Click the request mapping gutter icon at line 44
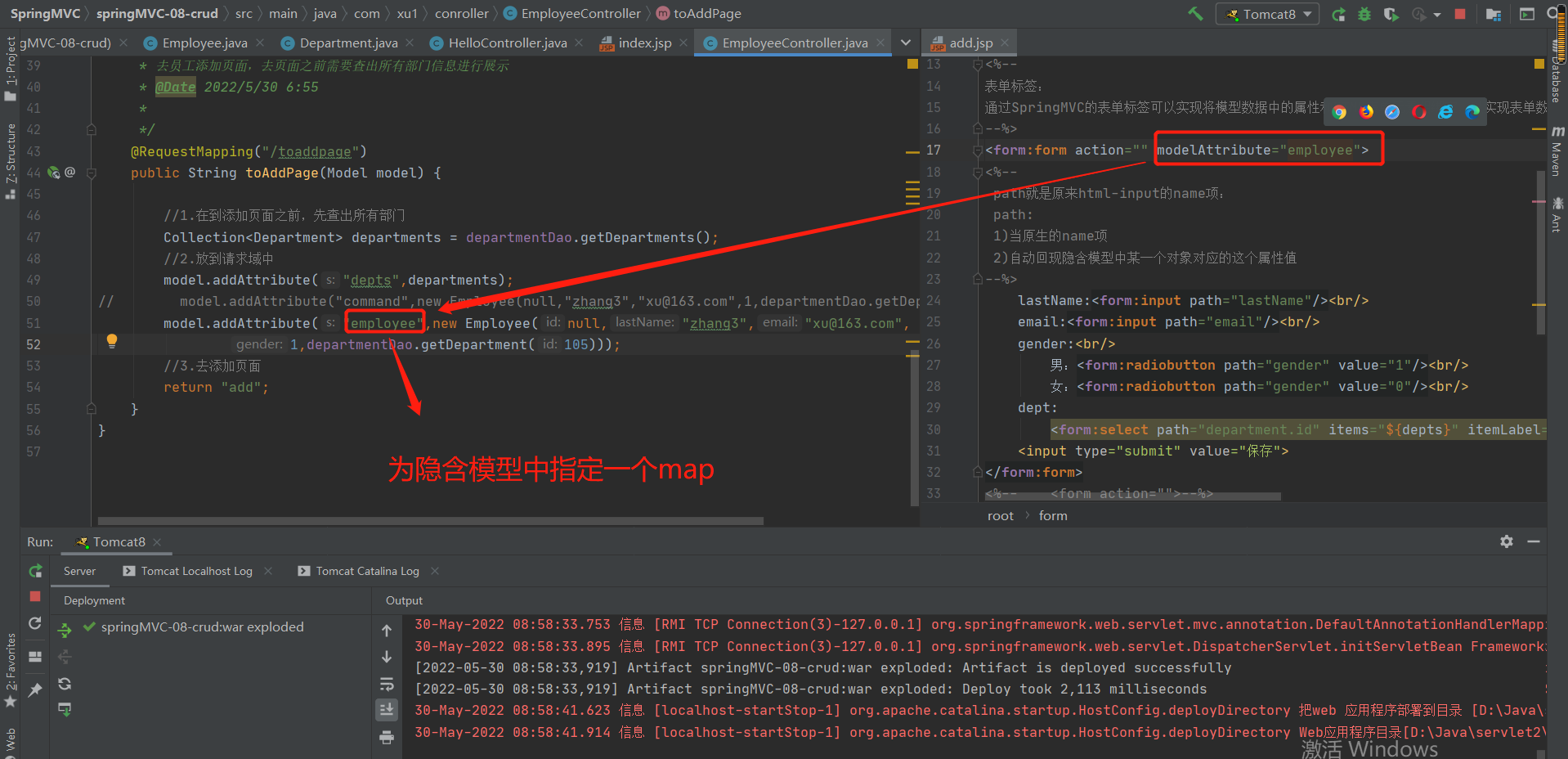1568x759 pixels. tap(54, 173)
